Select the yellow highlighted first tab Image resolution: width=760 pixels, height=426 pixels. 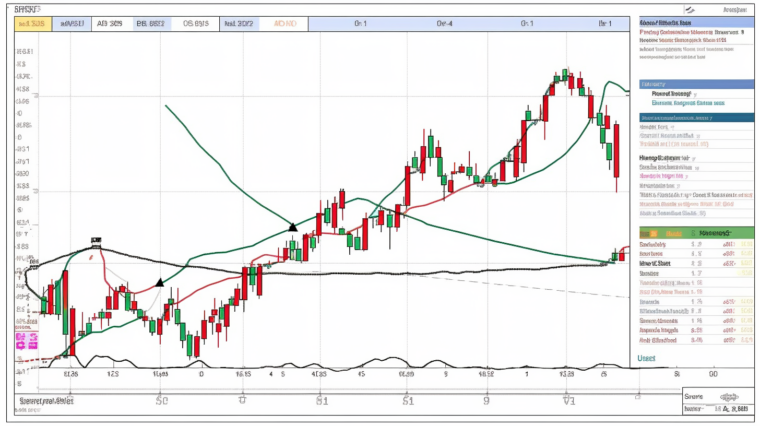point(32,22)
